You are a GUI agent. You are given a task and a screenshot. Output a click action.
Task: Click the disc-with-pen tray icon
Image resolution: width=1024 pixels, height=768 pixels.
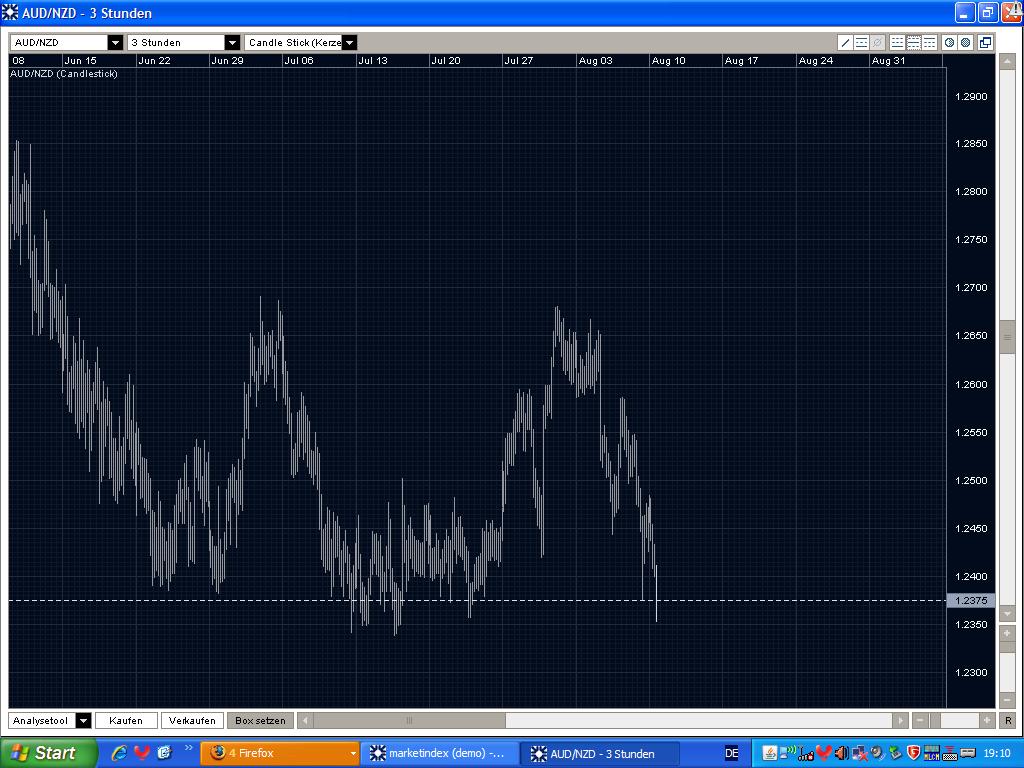point(878,753)
